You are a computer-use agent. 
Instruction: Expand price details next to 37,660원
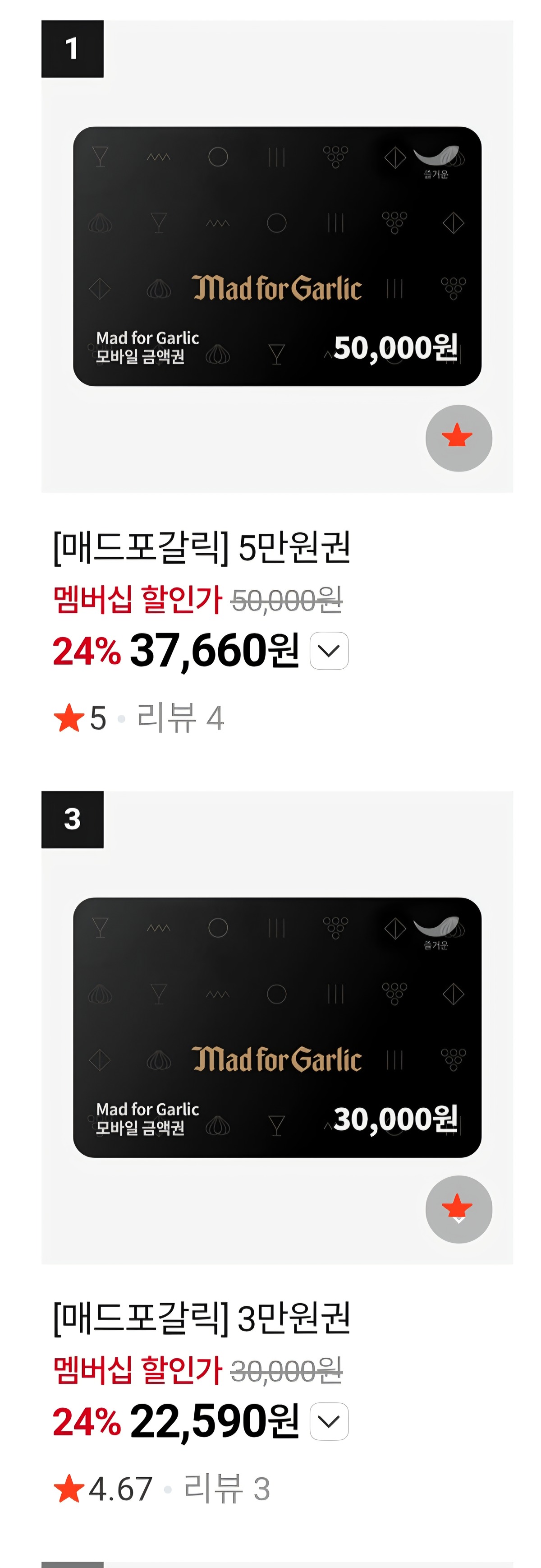click(x=329, y=651)
